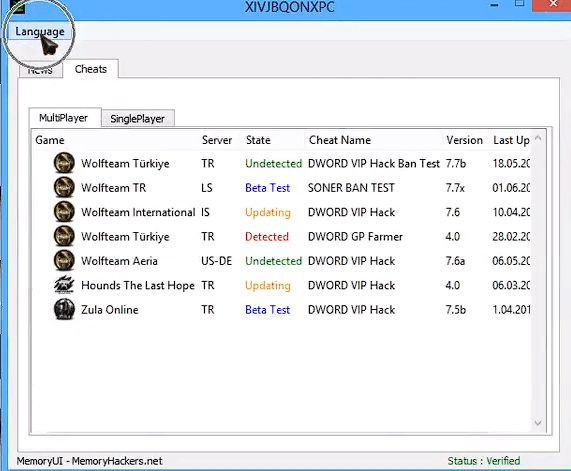Click the scroll up arrow of cheat list
Viewport: 571px width, 471px height.
tap(538, 138)
